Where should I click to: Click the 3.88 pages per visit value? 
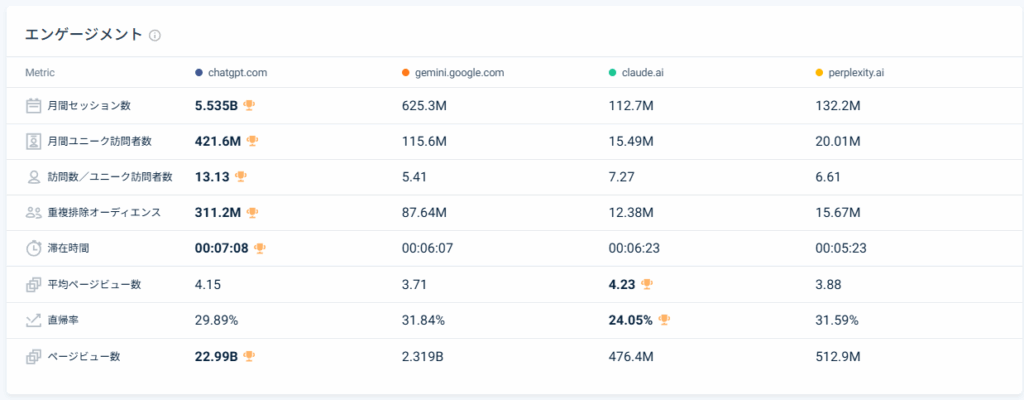(x=828, y=284)
